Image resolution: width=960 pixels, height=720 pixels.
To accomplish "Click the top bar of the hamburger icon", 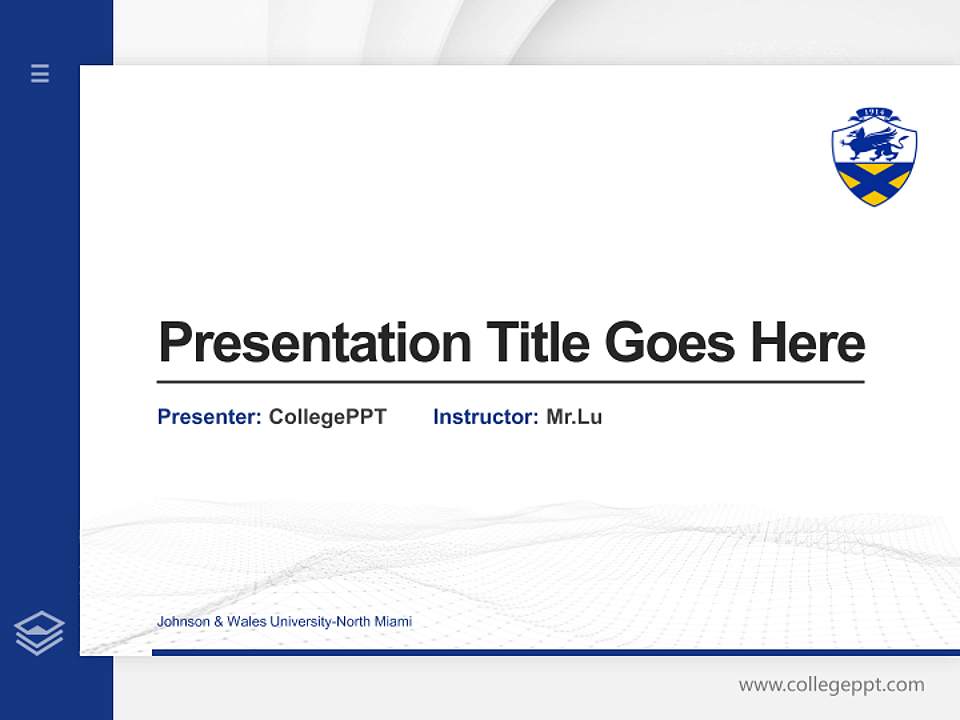I will 39,68.
